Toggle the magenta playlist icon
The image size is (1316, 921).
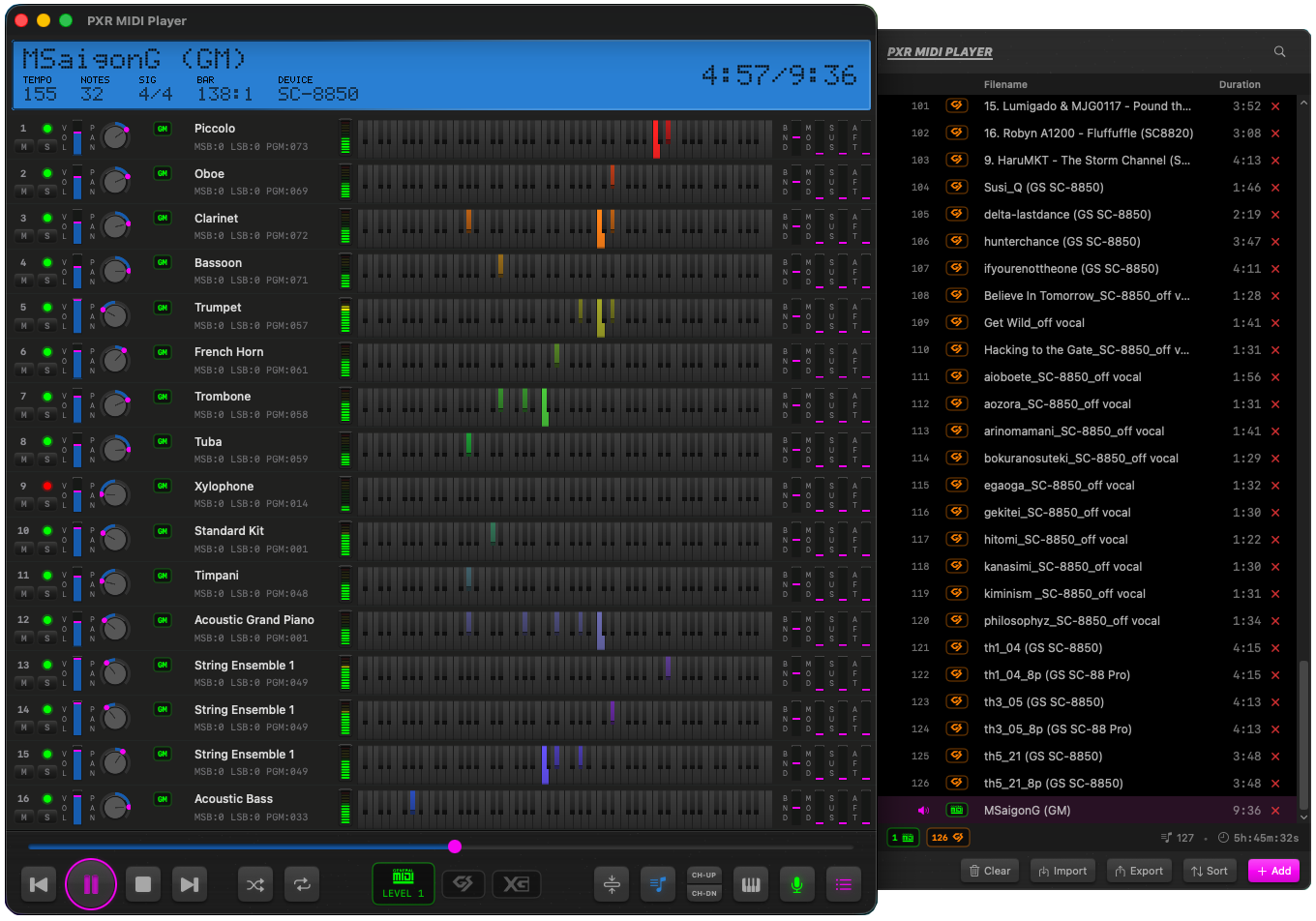coord(844,884)
